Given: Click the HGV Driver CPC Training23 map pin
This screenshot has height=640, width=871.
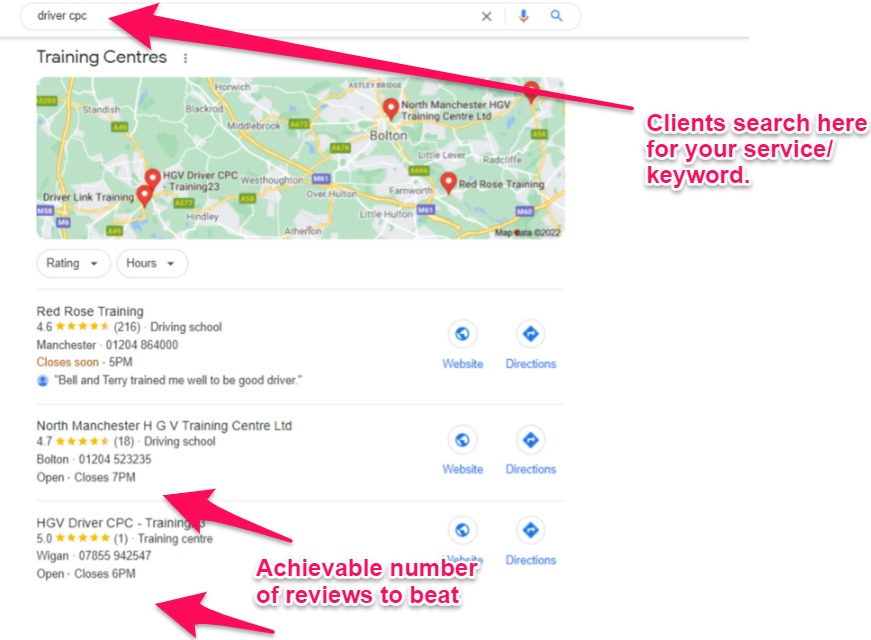Looking at the screenshot, I should pos(153,180).
